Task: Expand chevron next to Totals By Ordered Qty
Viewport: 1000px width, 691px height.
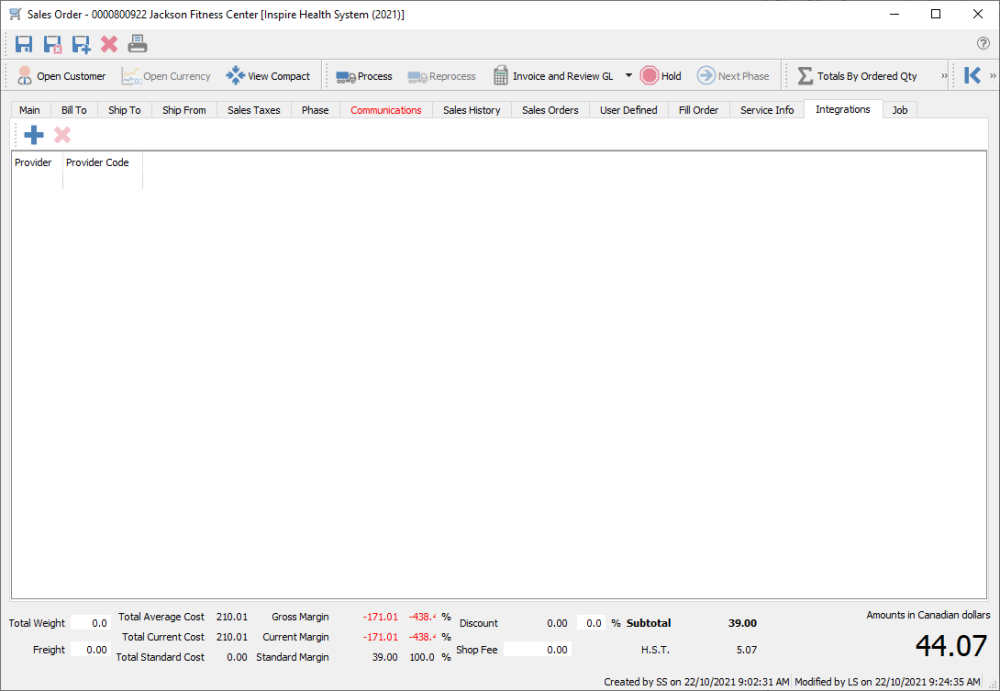Action: click(x=942, y=75)
